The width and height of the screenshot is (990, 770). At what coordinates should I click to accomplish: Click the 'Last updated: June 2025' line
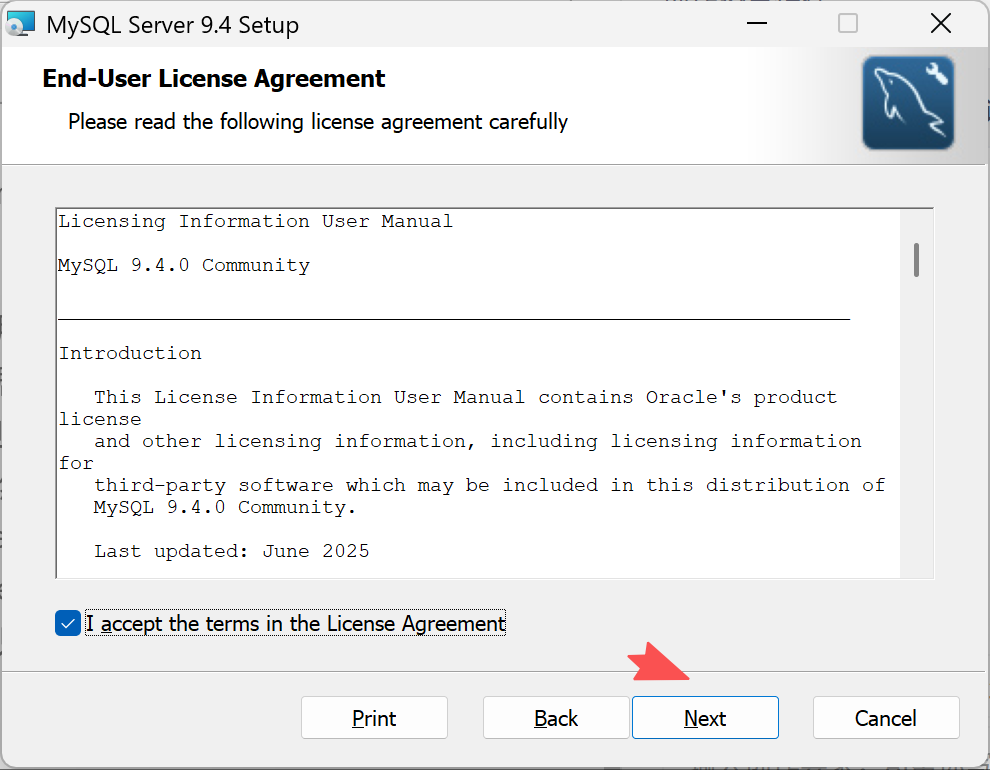232,551
